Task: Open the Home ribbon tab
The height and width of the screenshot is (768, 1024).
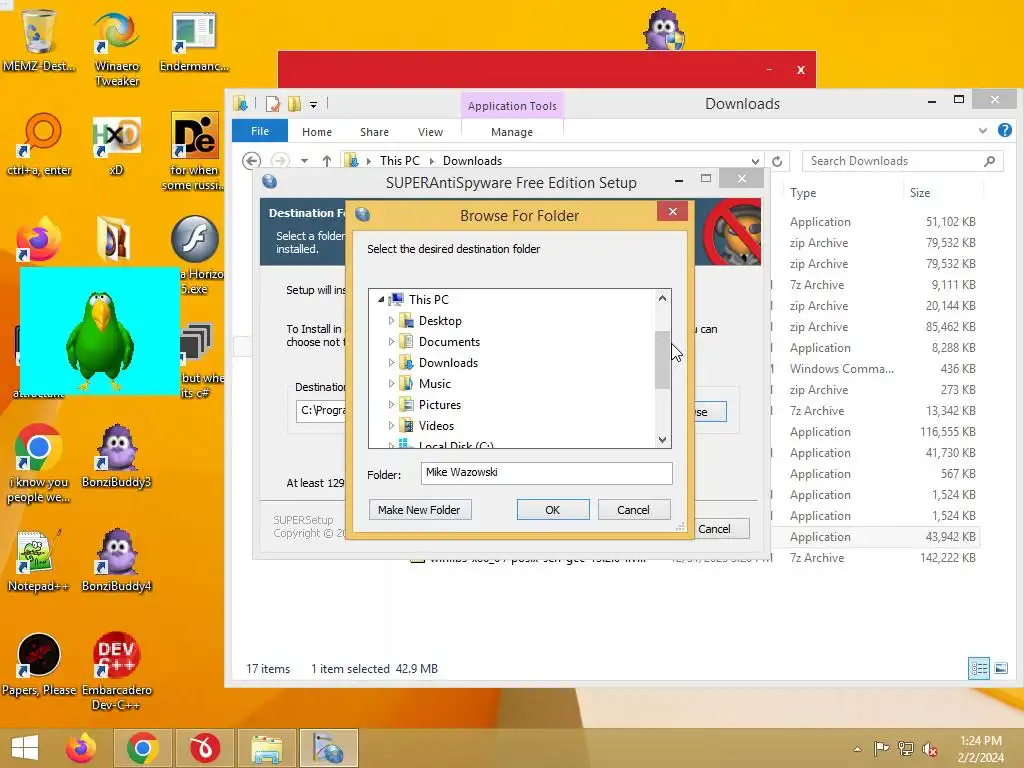Action: pos(317,132)
